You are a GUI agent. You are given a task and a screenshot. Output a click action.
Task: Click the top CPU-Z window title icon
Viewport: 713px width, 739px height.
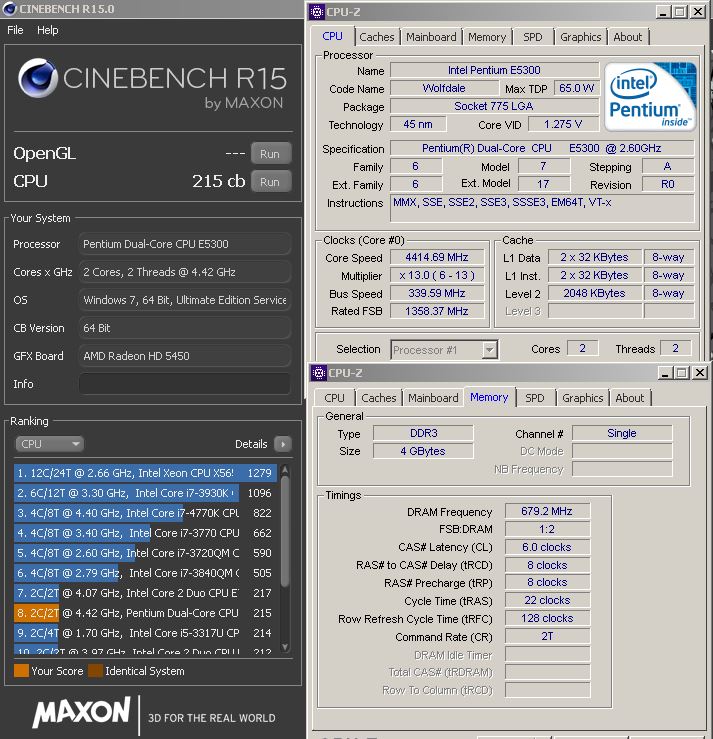tap(317, 12)
